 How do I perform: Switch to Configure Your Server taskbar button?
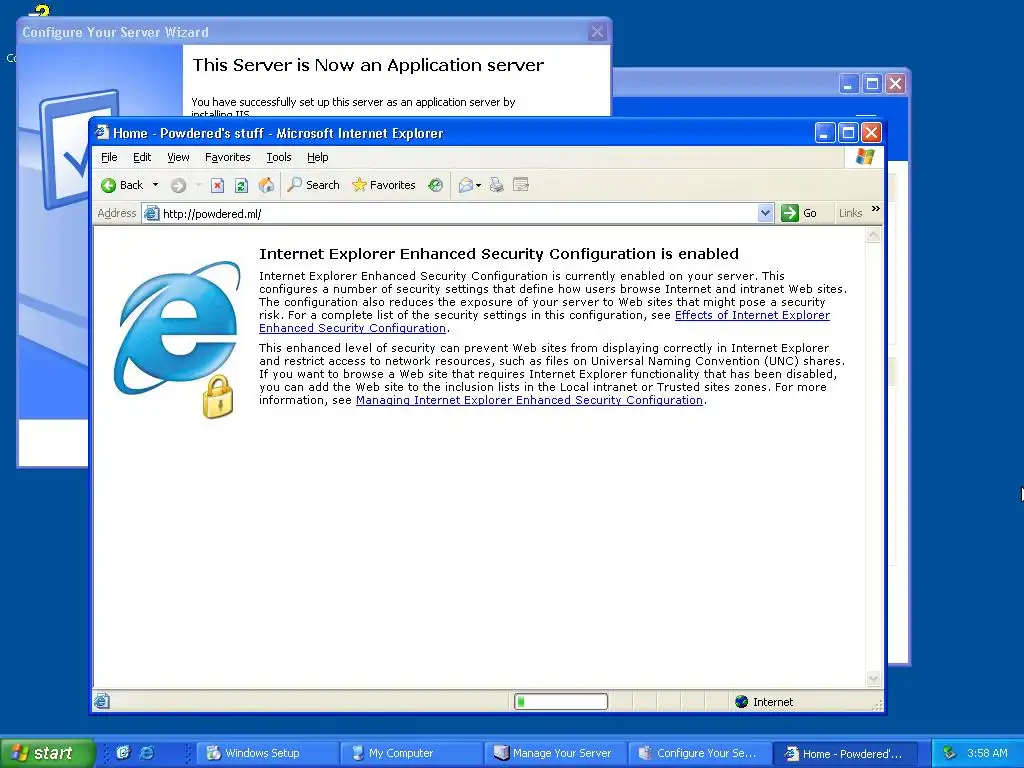(699, 753)
